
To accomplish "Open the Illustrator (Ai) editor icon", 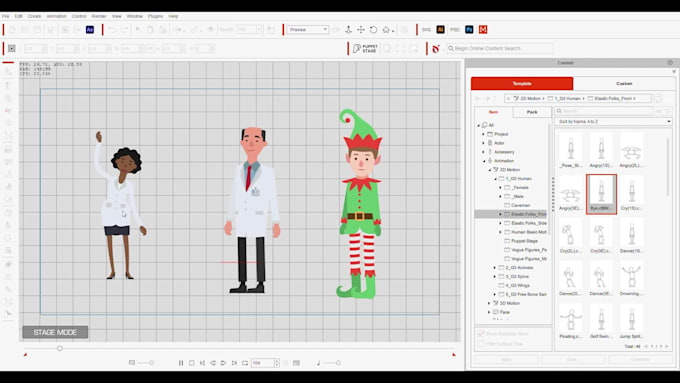I will [x=440, y=29].
